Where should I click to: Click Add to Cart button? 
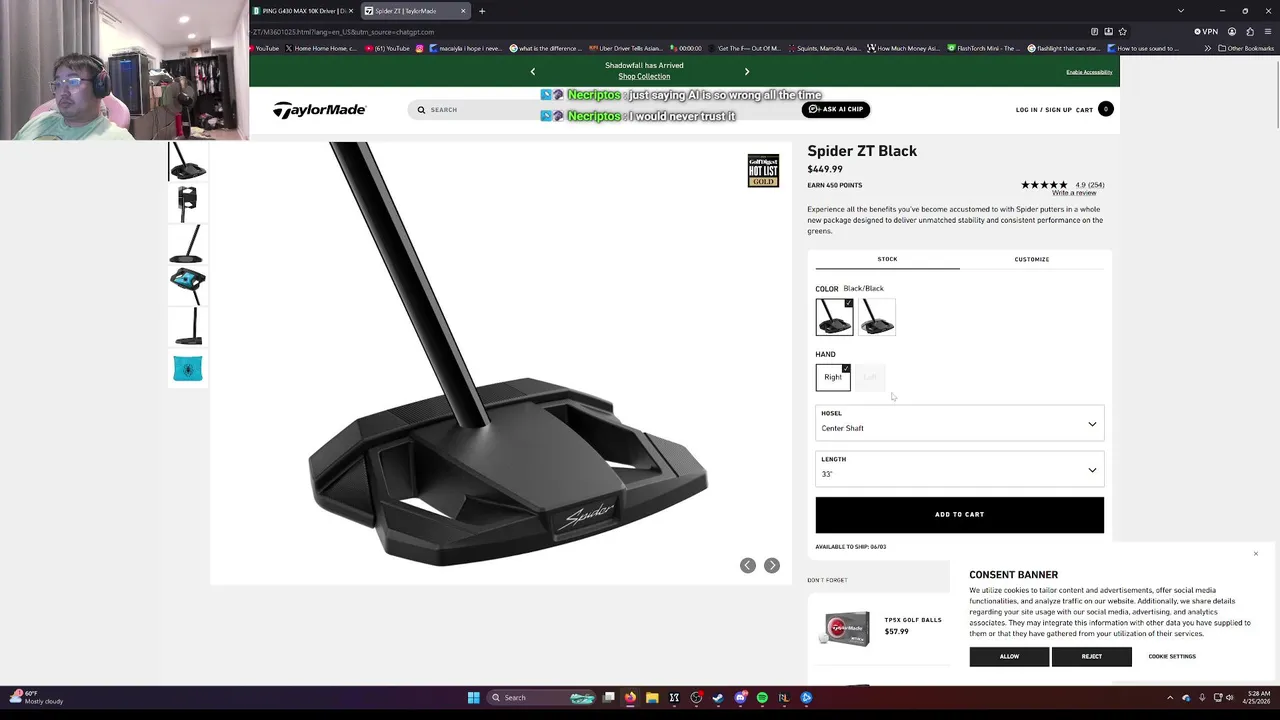(x=960, y=515)
